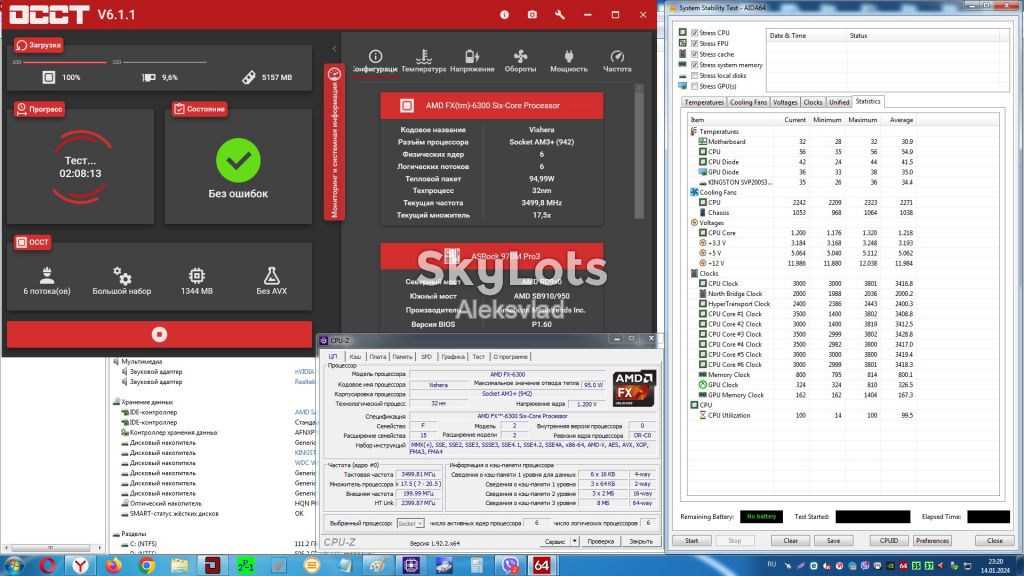Open the CPU-Z О программе tab

pos(510,357)
